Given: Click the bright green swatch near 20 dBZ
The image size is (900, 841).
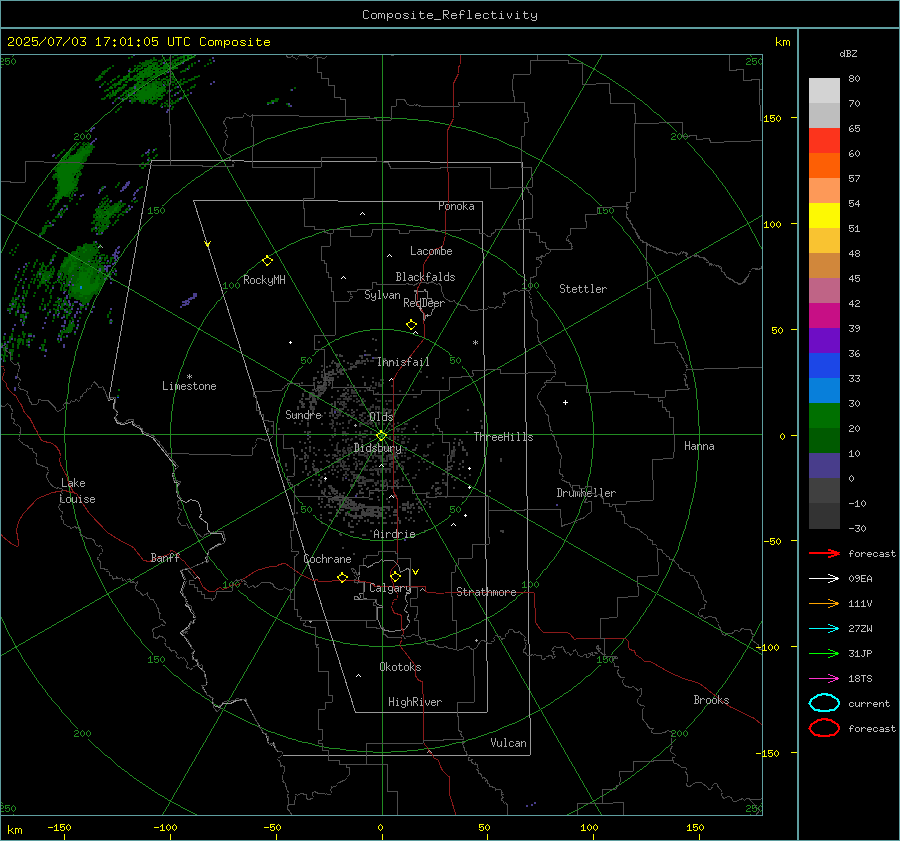Looking at the screenshot, I should (x=824, y=416).
